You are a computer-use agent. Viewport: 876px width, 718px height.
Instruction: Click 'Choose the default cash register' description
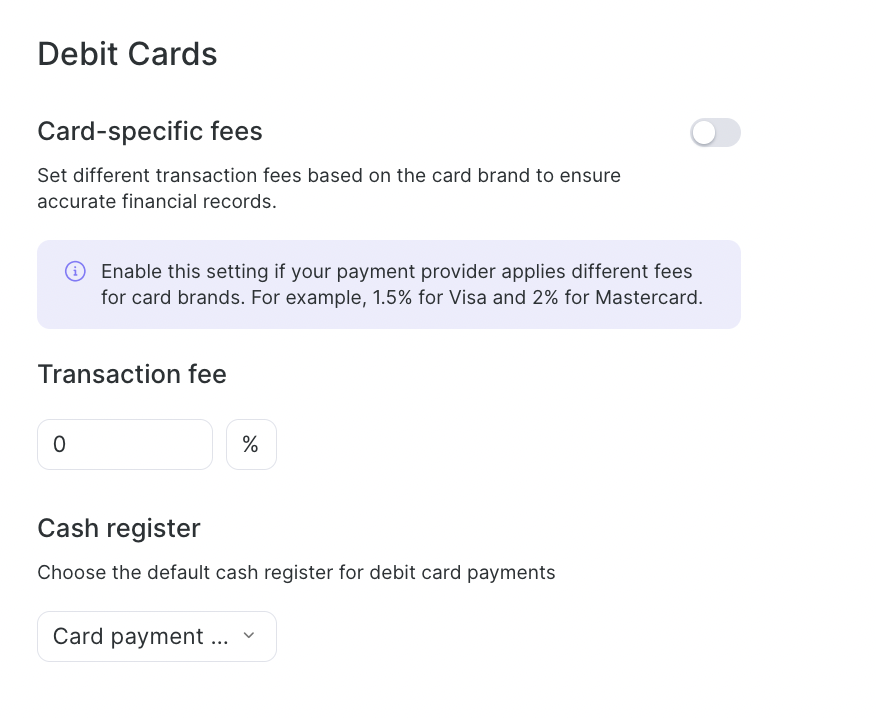pos(296,573)
